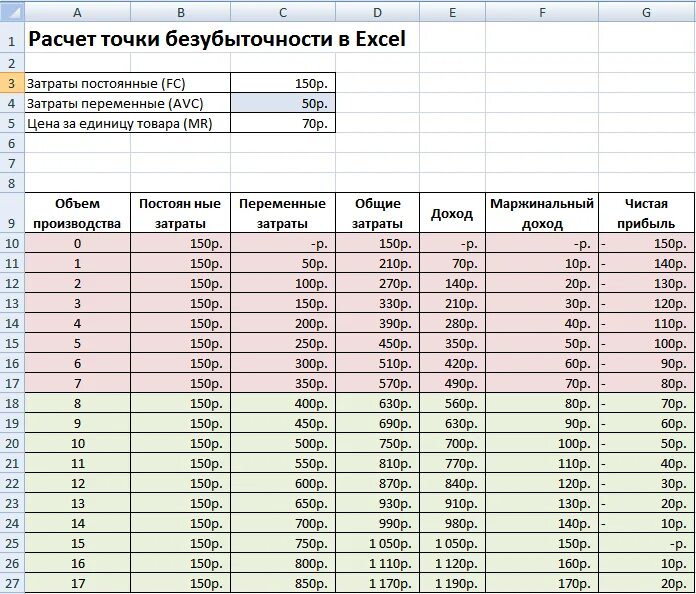This screenshot has height=594, width=696.
Task: Click cell 'Затраты постоянные (FC)'
Action: [x=128, y=83]
